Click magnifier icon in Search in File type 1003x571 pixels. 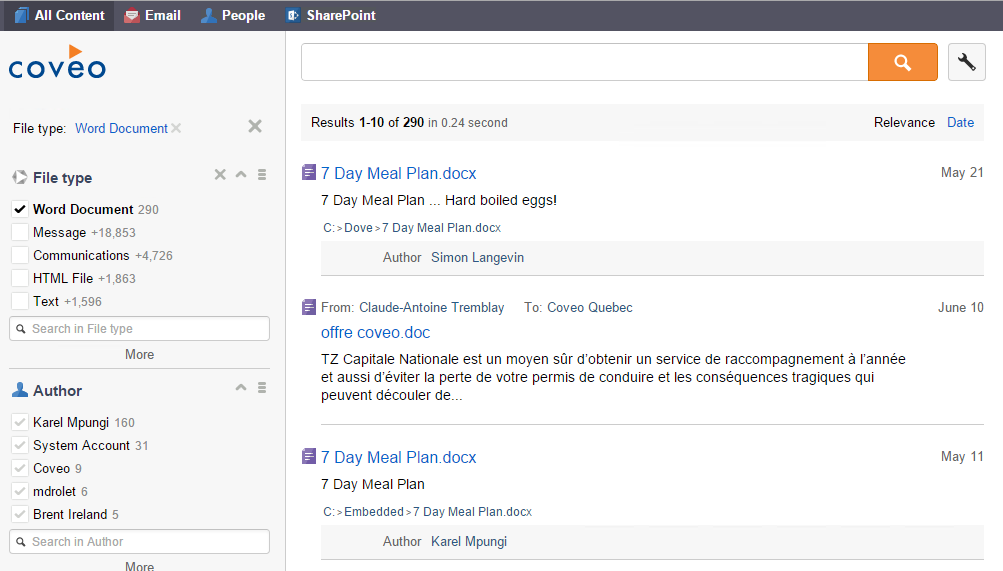[x=21, y=329]
